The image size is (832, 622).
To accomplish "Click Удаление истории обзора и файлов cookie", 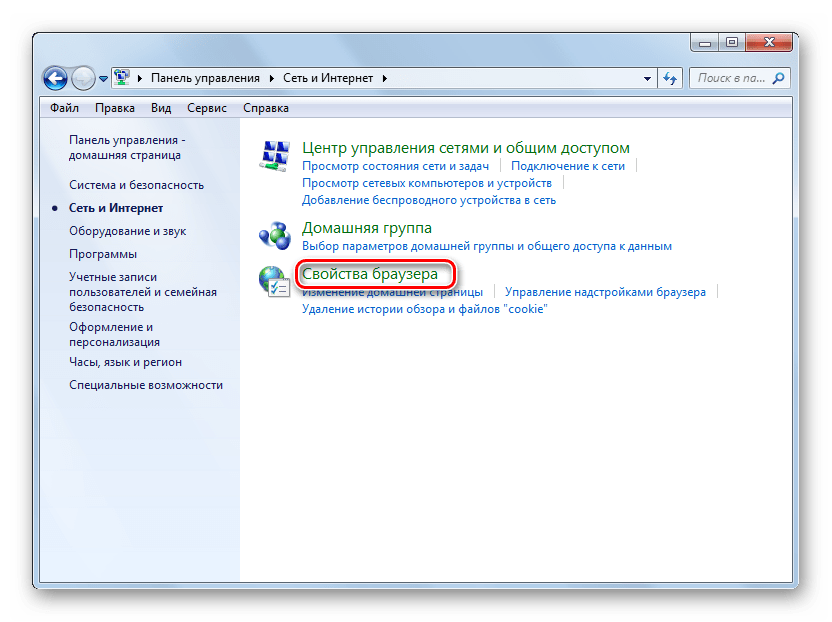I will coord(424,309).
